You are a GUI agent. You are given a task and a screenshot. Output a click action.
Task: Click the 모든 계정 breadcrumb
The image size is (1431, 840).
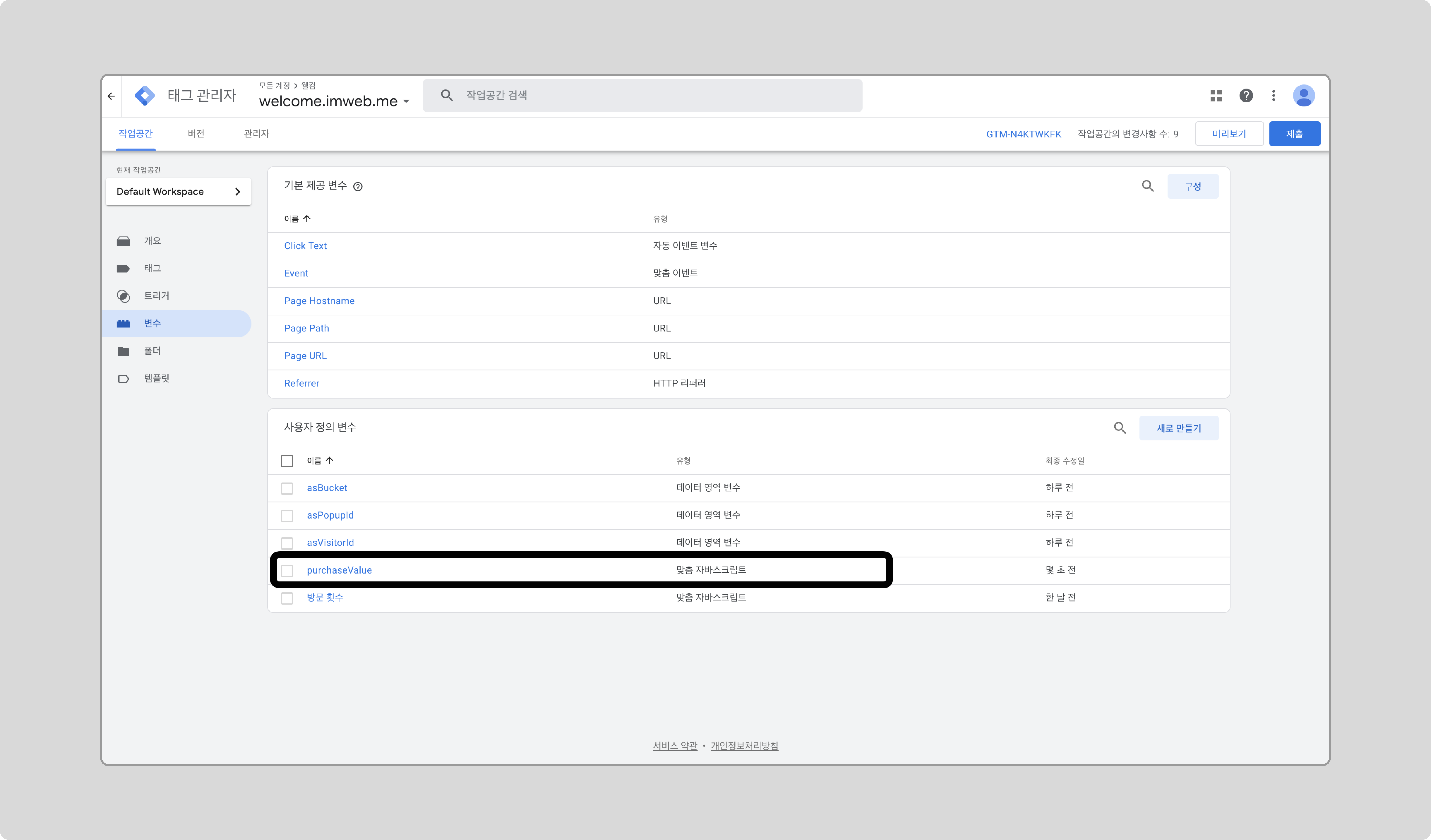pos(274,86)
